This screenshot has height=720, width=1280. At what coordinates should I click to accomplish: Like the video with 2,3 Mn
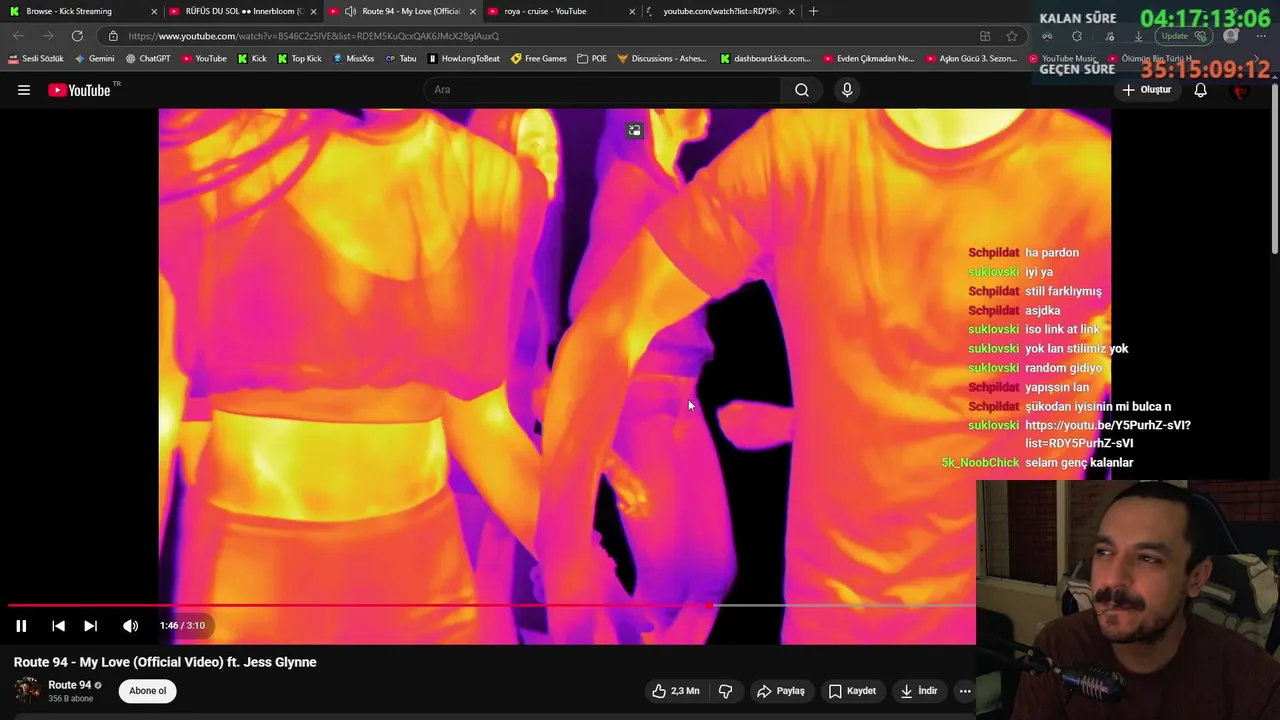coord(676,691)
